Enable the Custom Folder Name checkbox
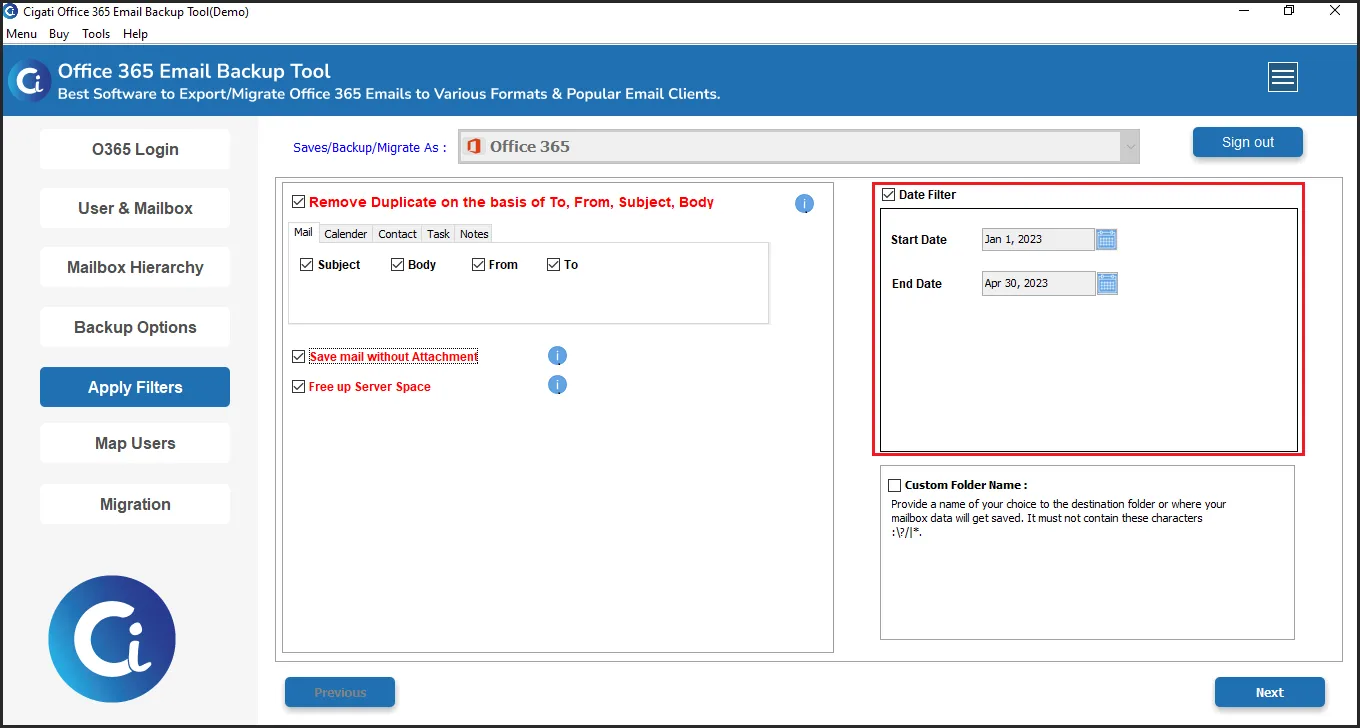Image resolution: width=1360 pixels, height=728 pixels. tap(894, 485)
